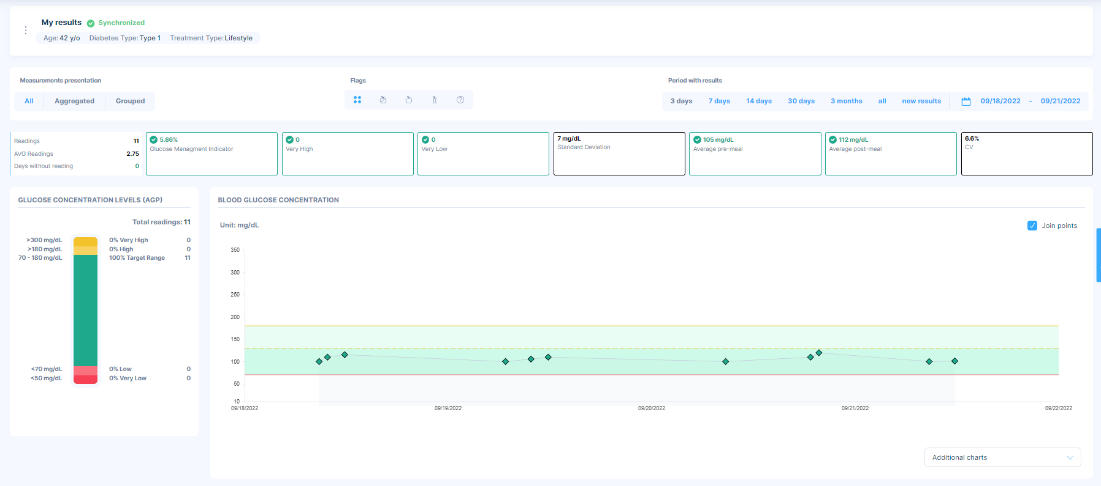The height and width of the screenshot is (486, 1101).
Task: Click check icon on the Very Low card
Action: [426, 140]
